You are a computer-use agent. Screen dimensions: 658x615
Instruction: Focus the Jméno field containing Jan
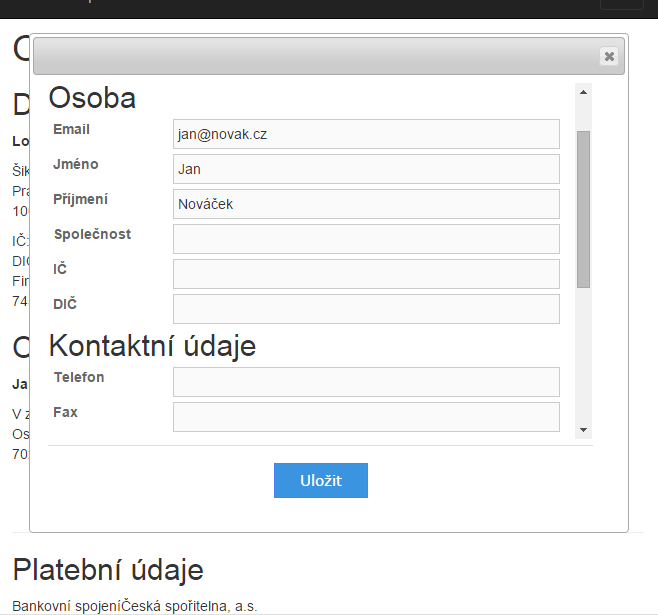tap(366, 169)
